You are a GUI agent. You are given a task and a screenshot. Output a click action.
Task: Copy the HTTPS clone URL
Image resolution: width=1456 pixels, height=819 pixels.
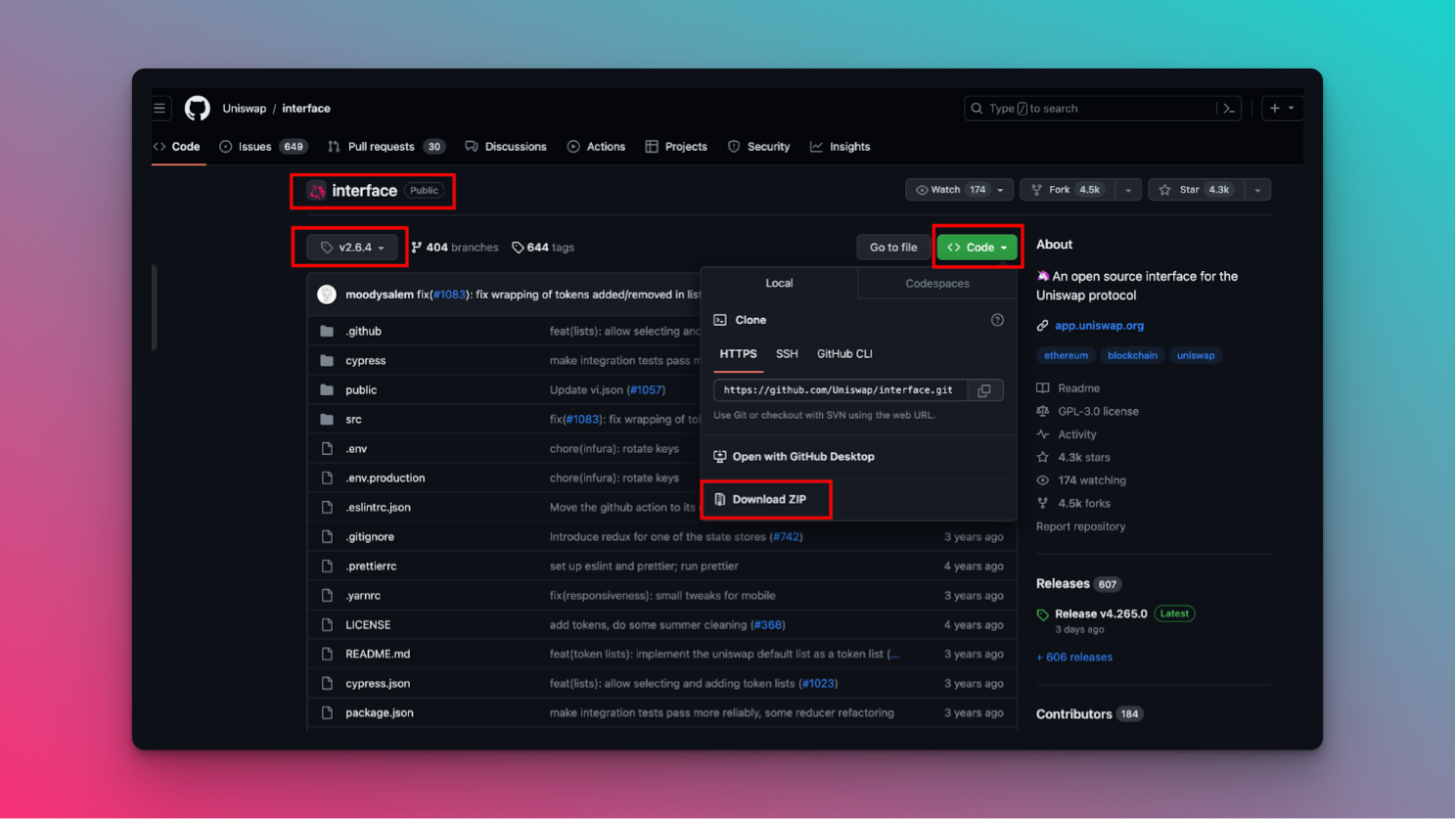pyautogui.click(x=984, y=390)
